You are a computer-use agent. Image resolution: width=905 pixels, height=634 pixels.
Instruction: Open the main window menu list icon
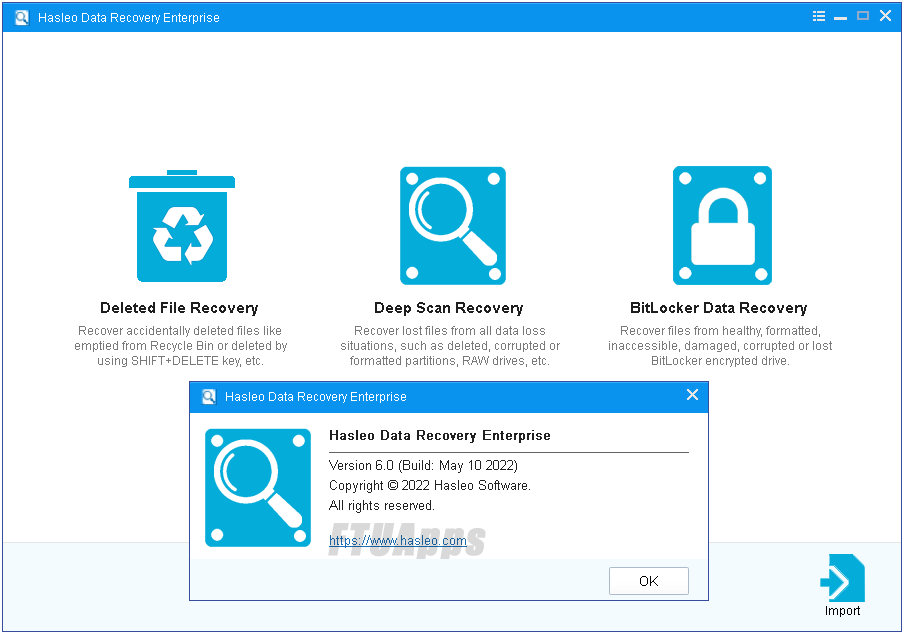(818, 16)
